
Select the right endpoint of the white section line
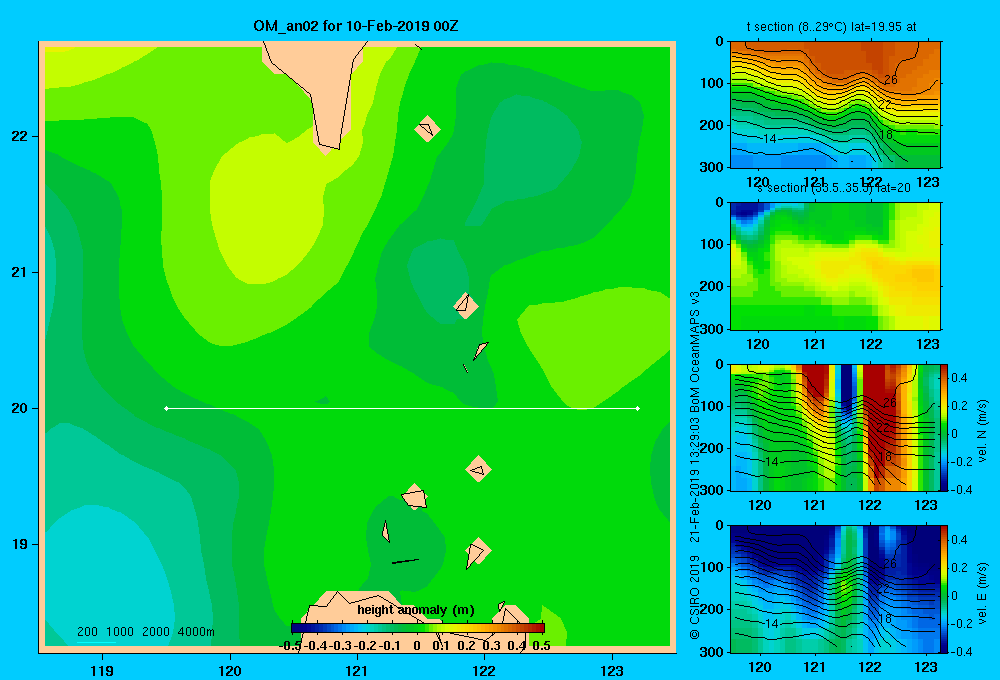(638, 408)
